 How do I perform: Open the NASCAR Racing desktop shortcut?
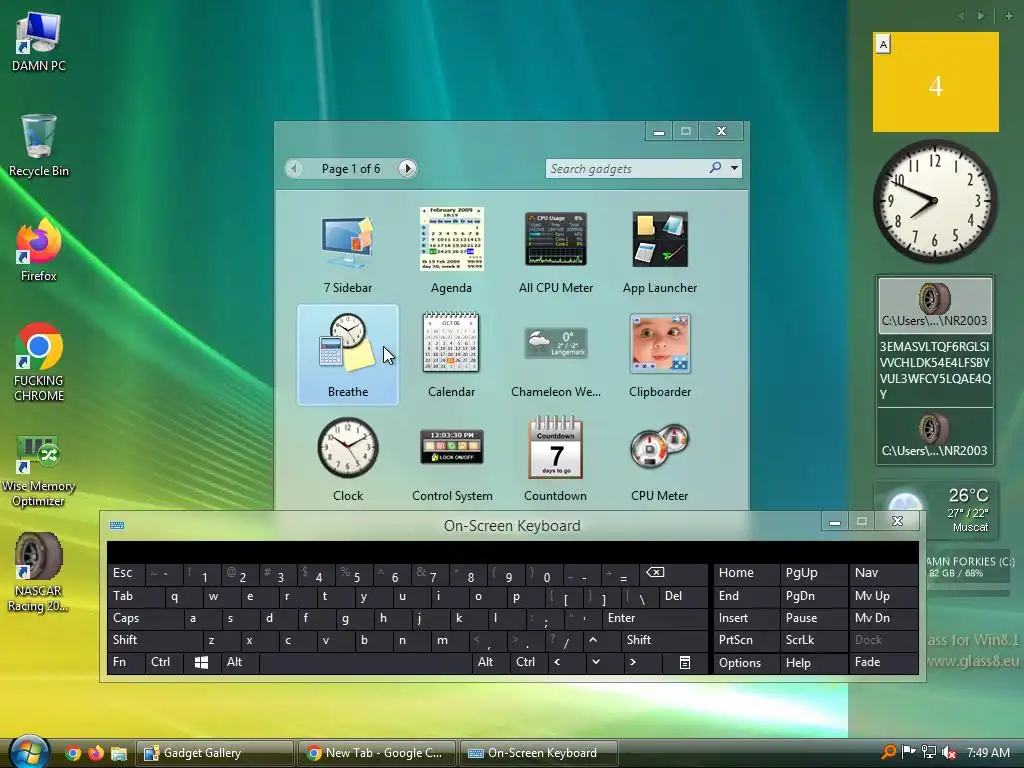coord(39,573)
